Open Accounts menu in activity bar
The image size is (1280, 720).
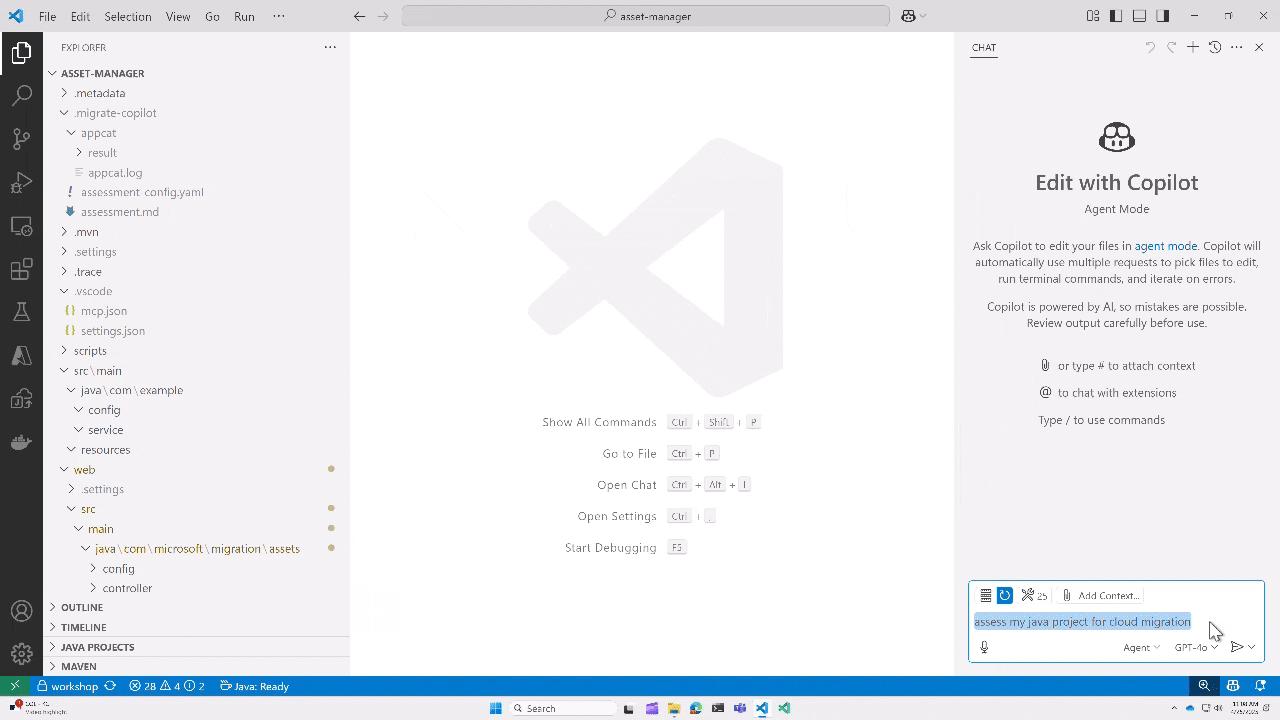point(21,611)
